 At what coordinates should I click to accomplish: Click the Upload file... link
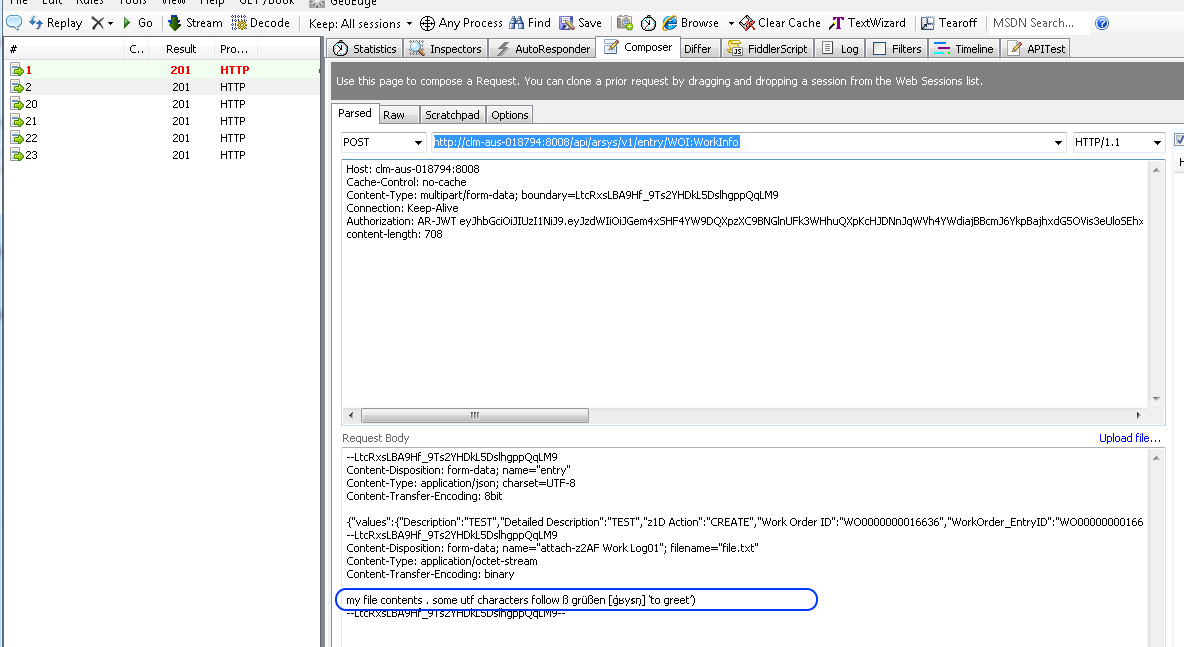[1129, 438]
